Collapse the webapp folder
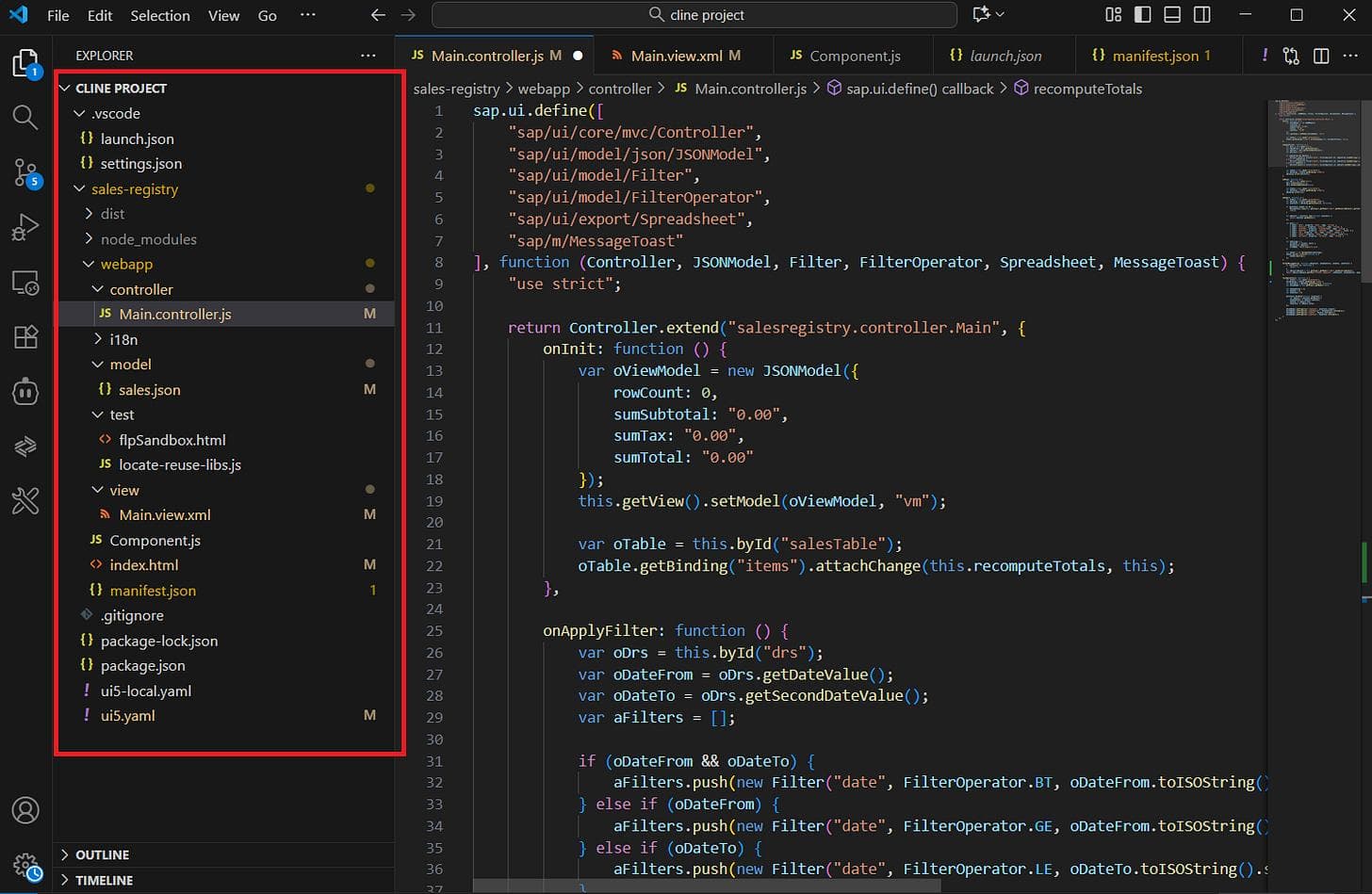Image resolution: width=1372 pixels, height=894 pixels. click(x=126, y=264)
